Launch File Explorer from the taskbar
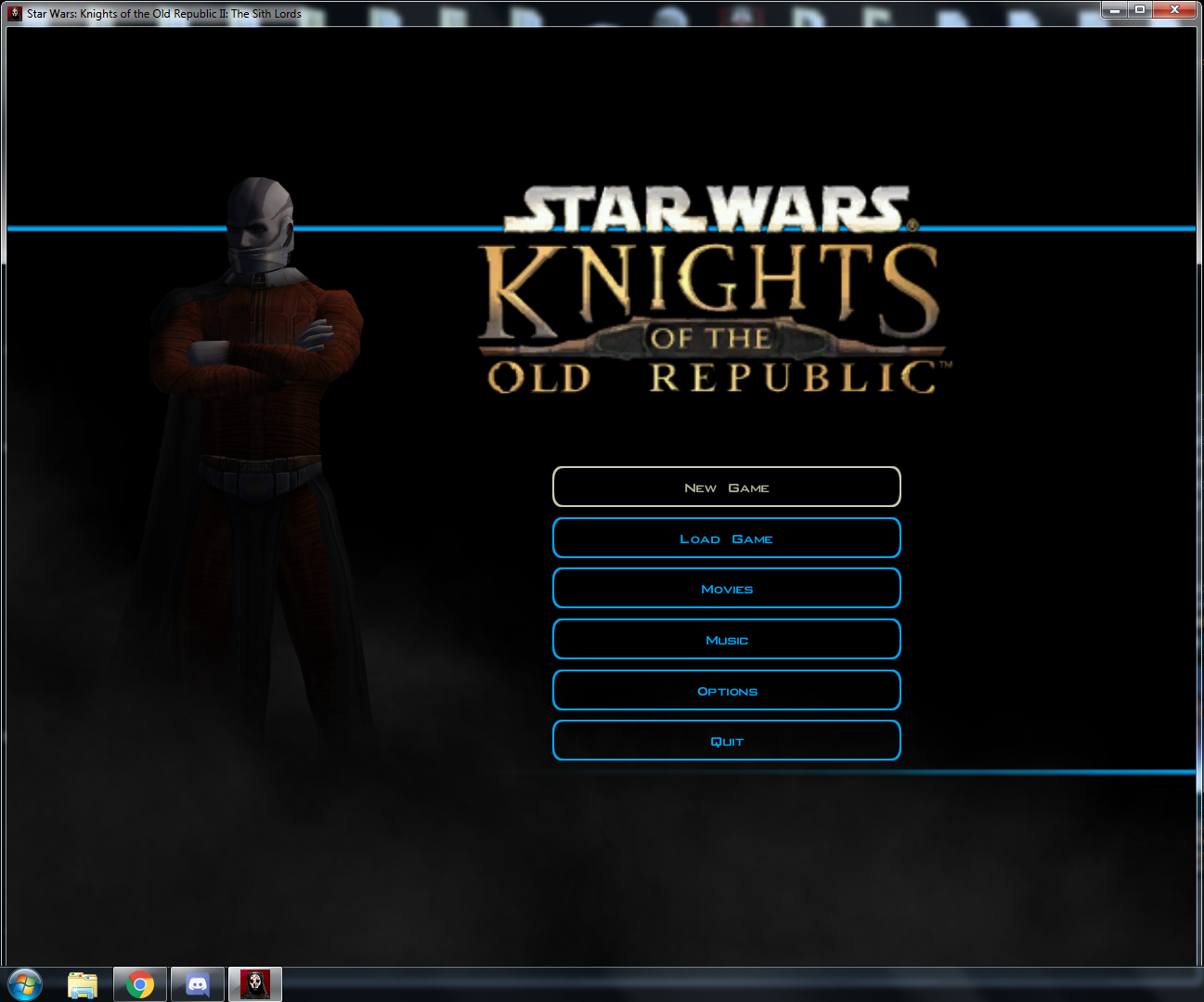Image resolution: width=1204 pixels, height=1002 pixels. click(83, 984)
